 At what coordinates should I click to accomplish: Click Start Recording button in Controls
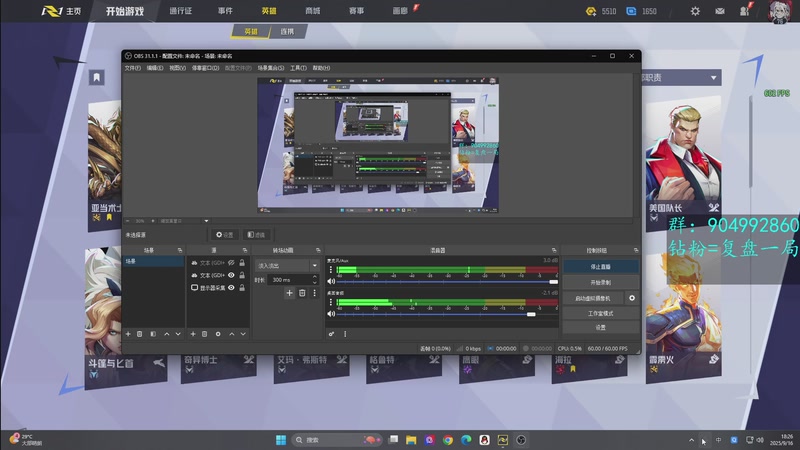click(x=601, y=282)
